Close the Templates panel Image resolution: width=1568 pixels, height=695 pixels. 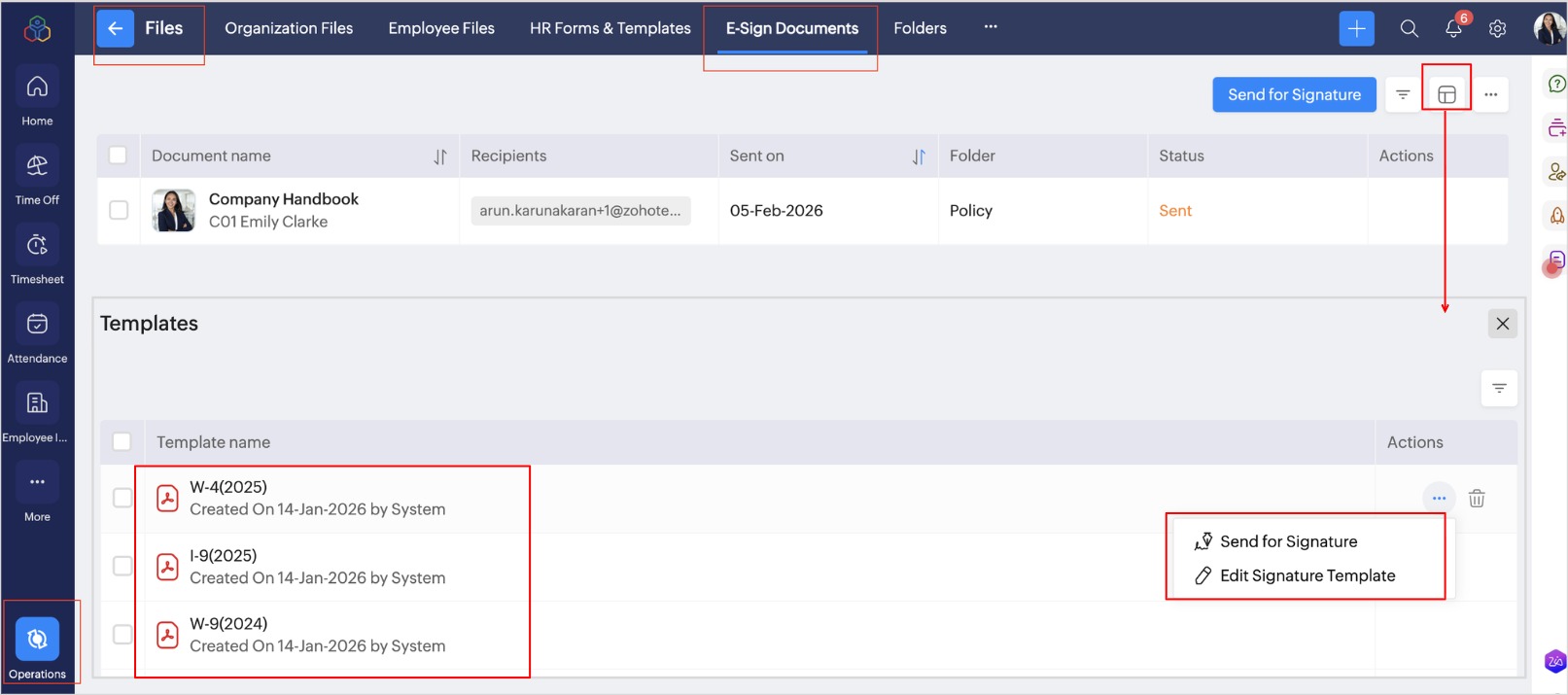point(1502,324)
